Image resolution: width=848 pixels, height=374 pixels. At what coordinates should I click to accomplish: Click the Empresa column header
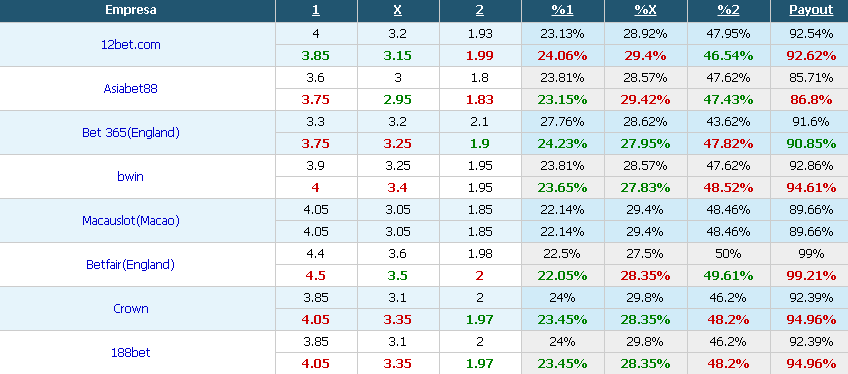(130, 10)
